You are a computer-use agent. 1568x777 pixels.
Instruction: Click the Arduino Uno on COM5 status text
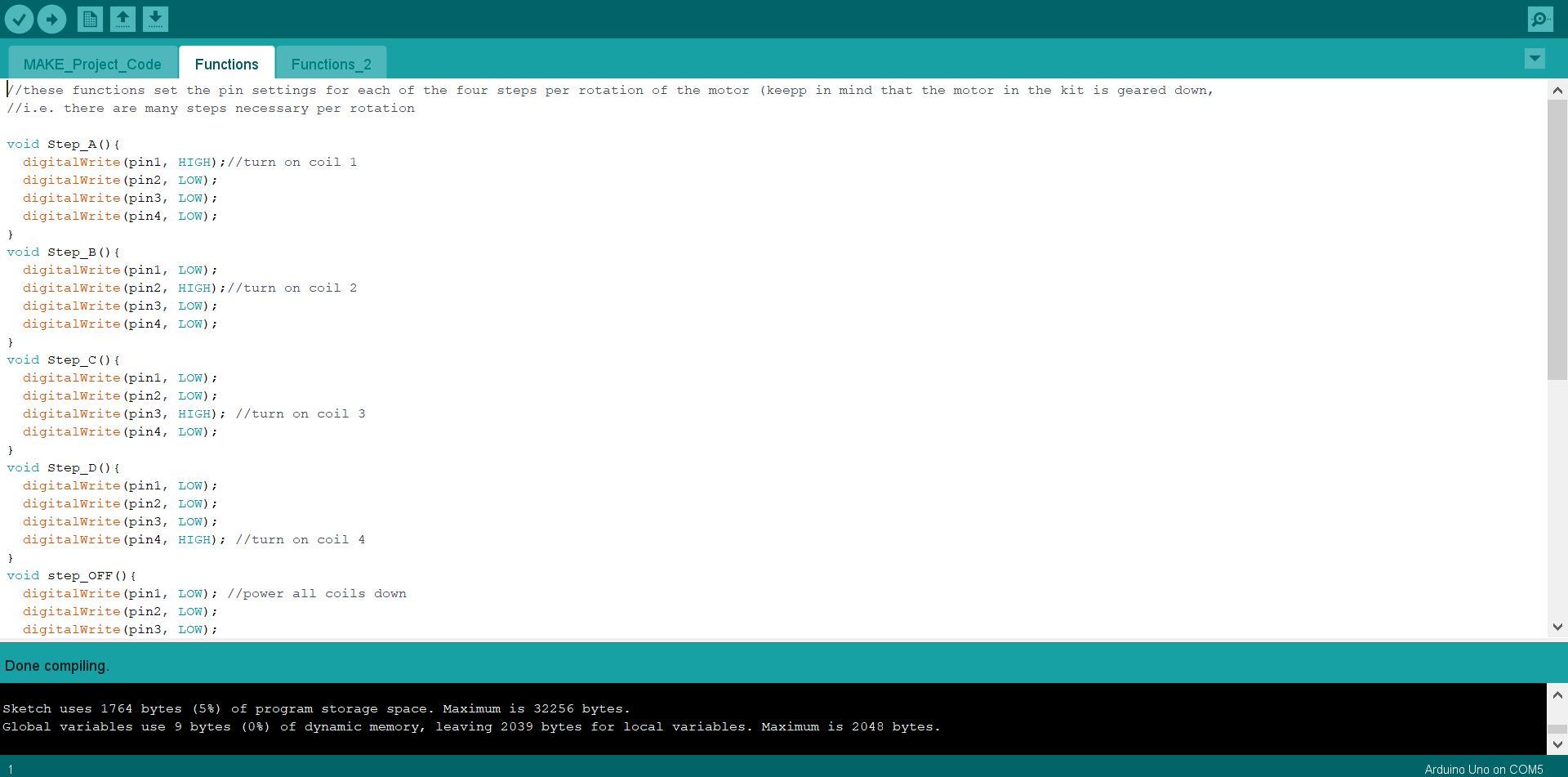1483,769
